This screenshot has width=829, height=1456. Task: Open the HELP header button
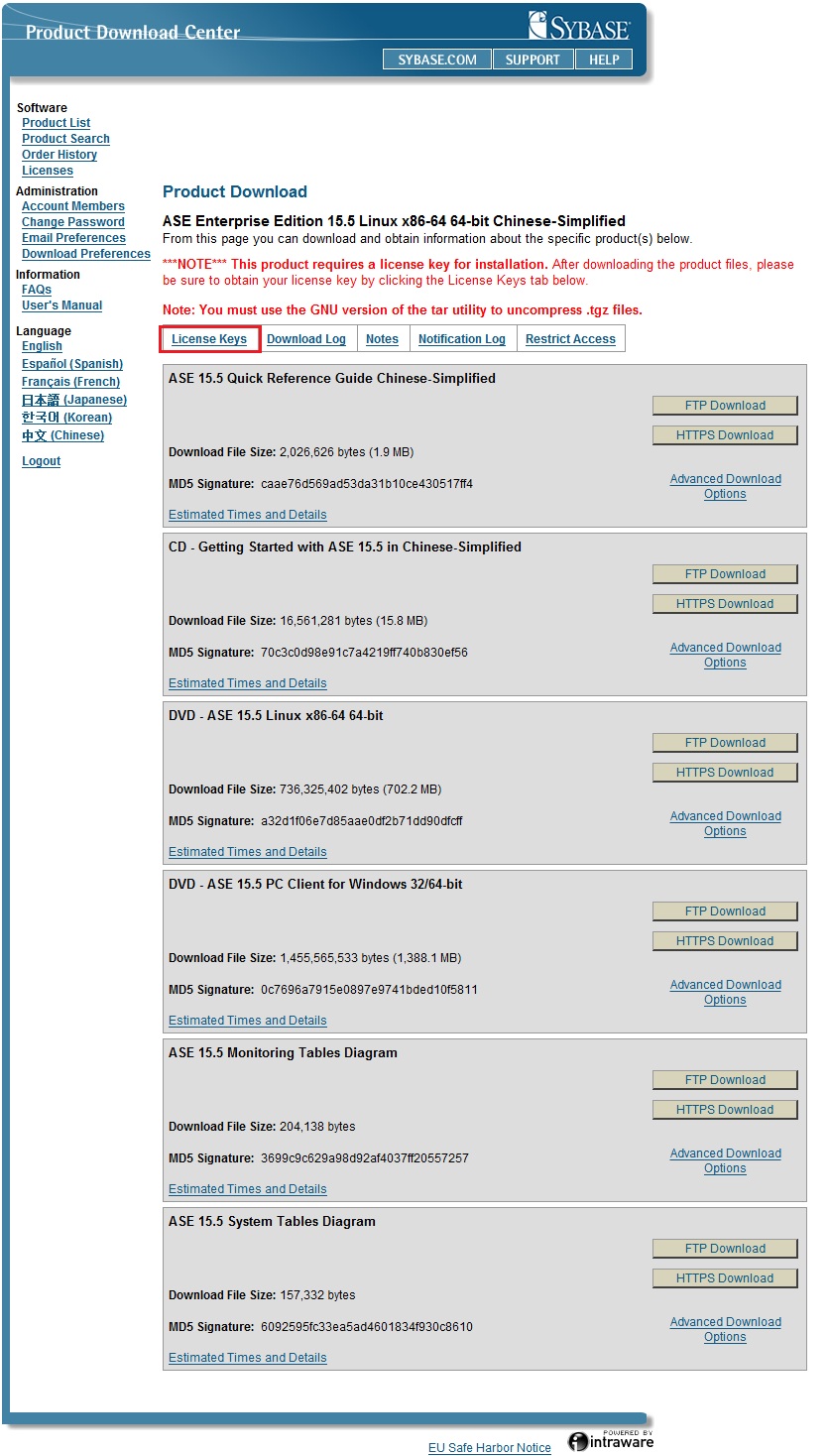pyautogui.click(x=604, y=60)
